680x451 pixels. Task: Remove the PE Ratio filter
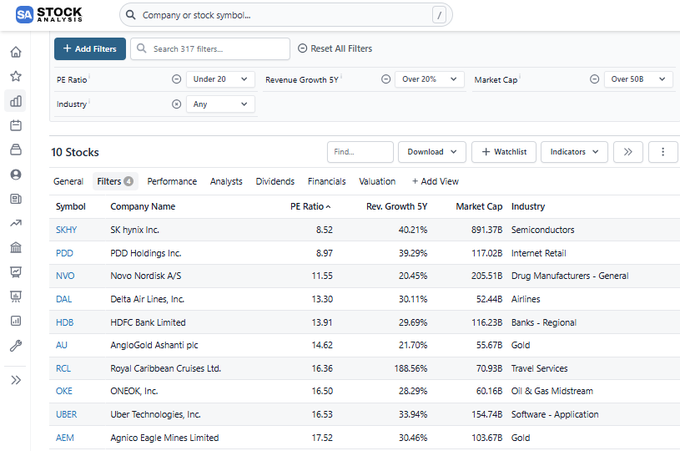tap(176, 79)
